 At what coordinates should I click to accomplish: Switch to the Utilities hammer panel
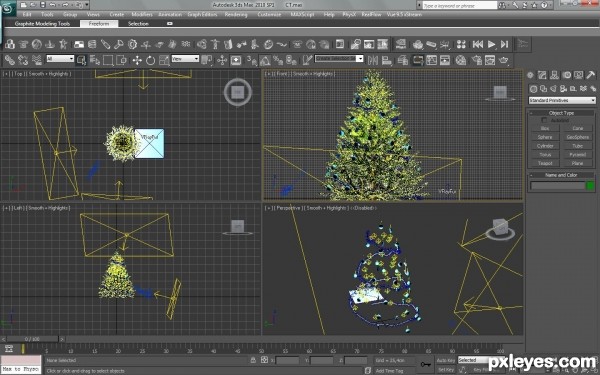(591, 75)
